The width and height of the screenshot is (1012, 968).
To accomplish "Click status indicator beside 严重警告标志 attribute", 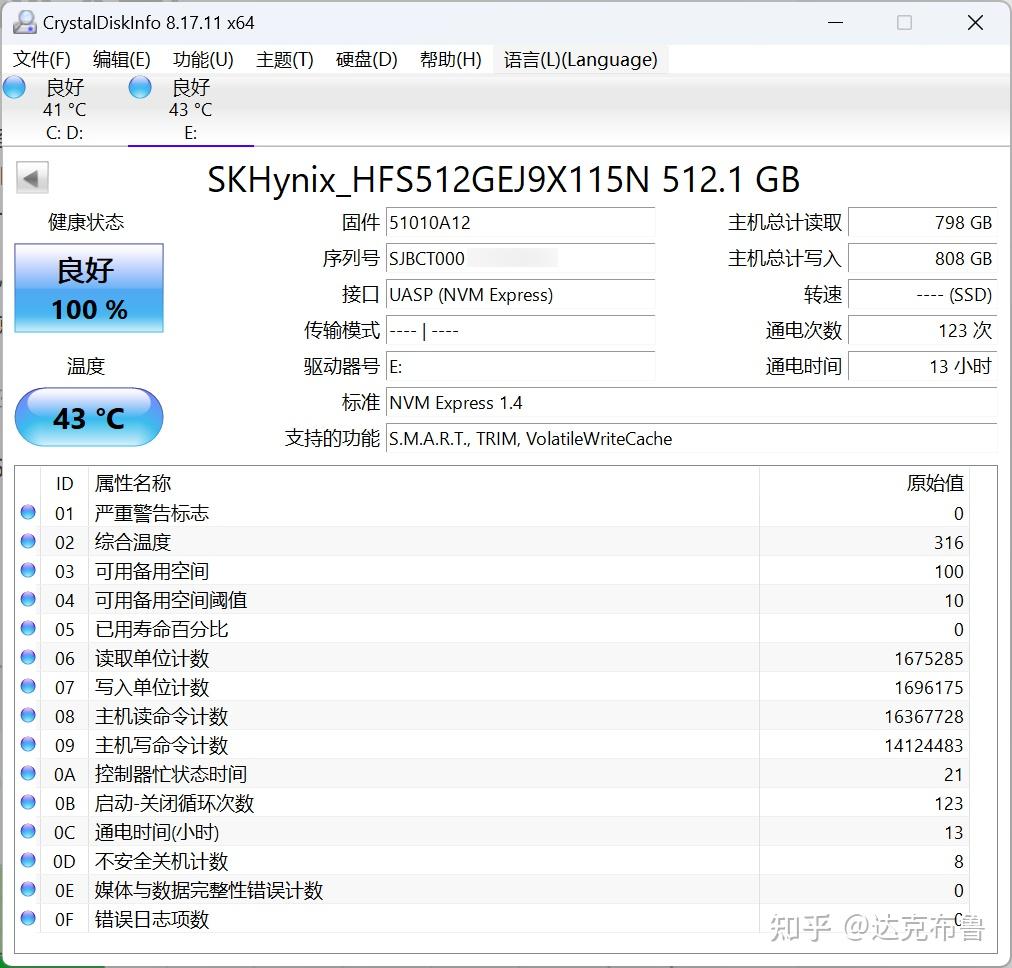I will pos(27,512).
